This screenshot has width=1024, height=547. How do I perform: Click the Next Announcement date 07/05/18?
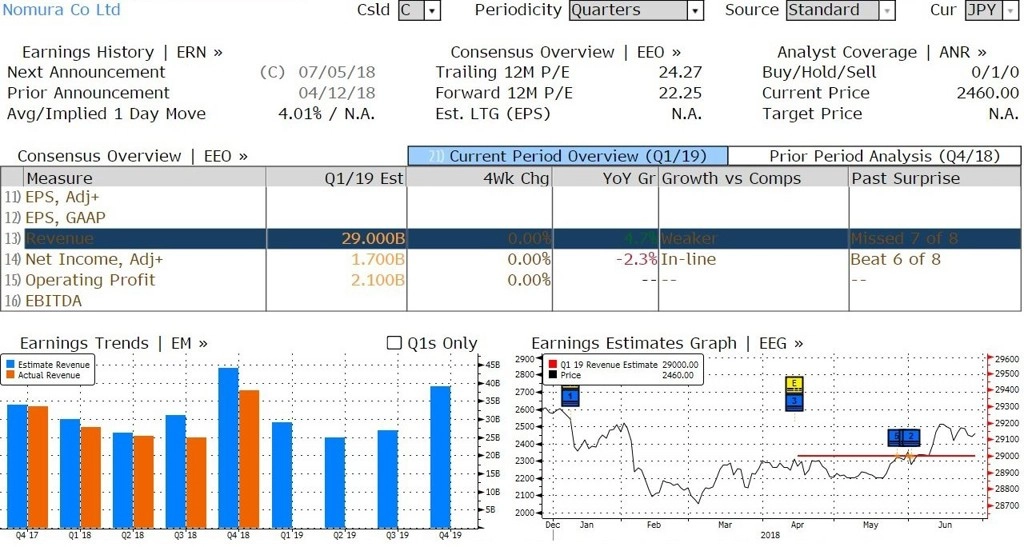[336, 72]
